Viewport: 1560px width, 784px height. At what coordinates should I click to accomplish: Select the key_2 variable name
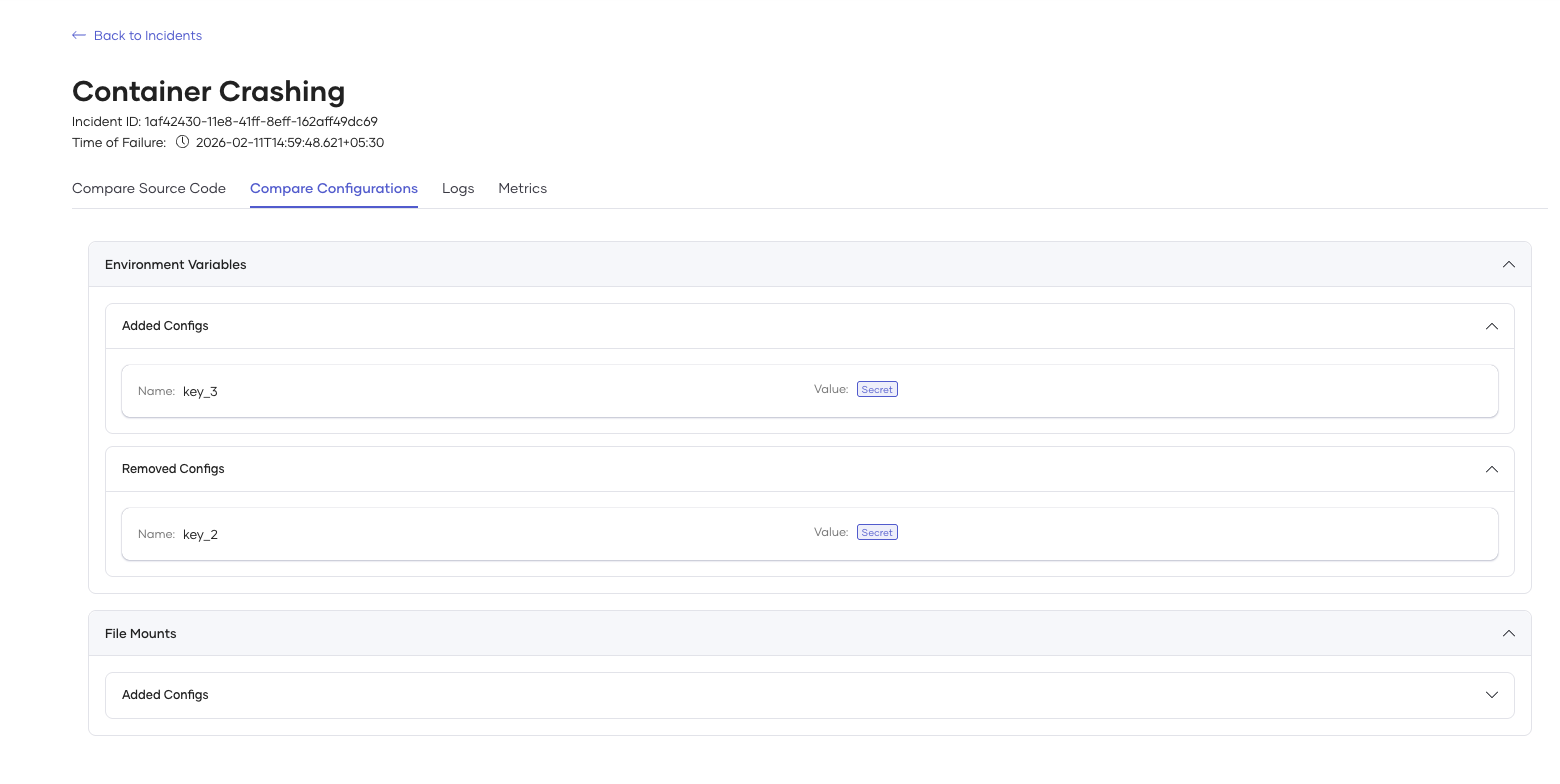(200, 535)
